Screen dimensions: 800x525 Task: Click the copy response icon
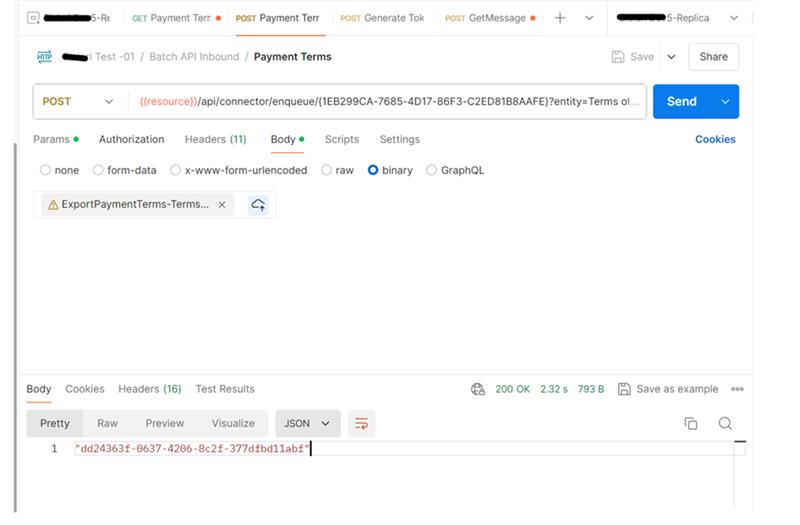[690, 424]
